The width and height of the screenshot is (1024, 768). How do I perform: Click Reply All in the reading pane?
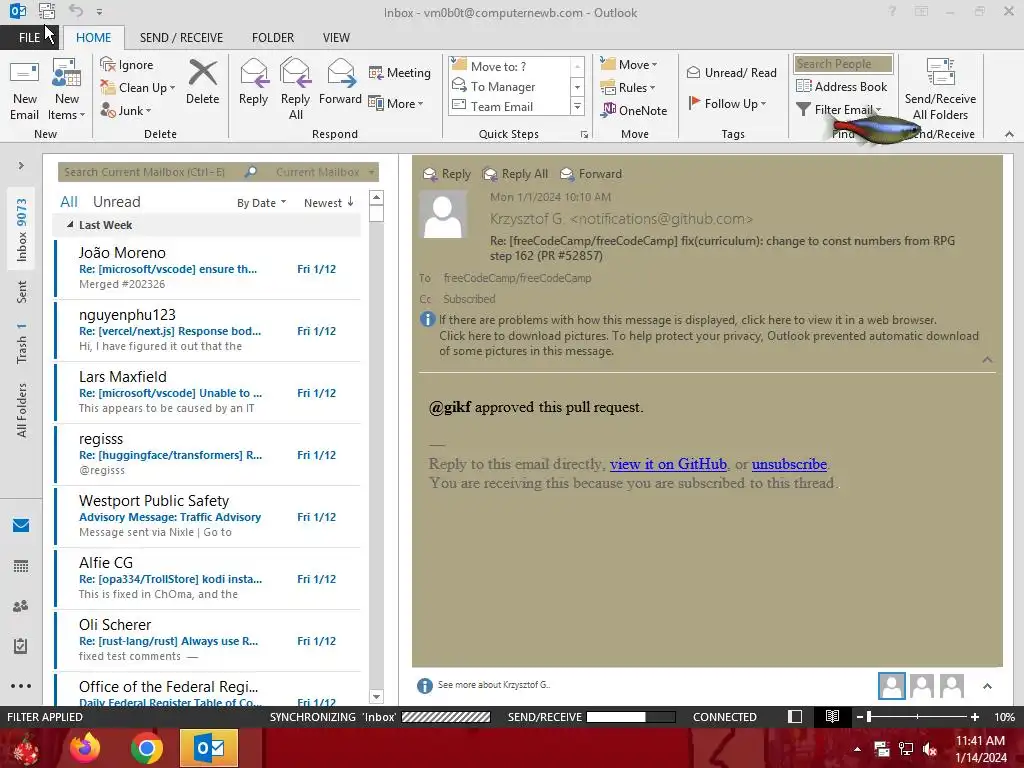pyautogui.click(x=515, y=174)
